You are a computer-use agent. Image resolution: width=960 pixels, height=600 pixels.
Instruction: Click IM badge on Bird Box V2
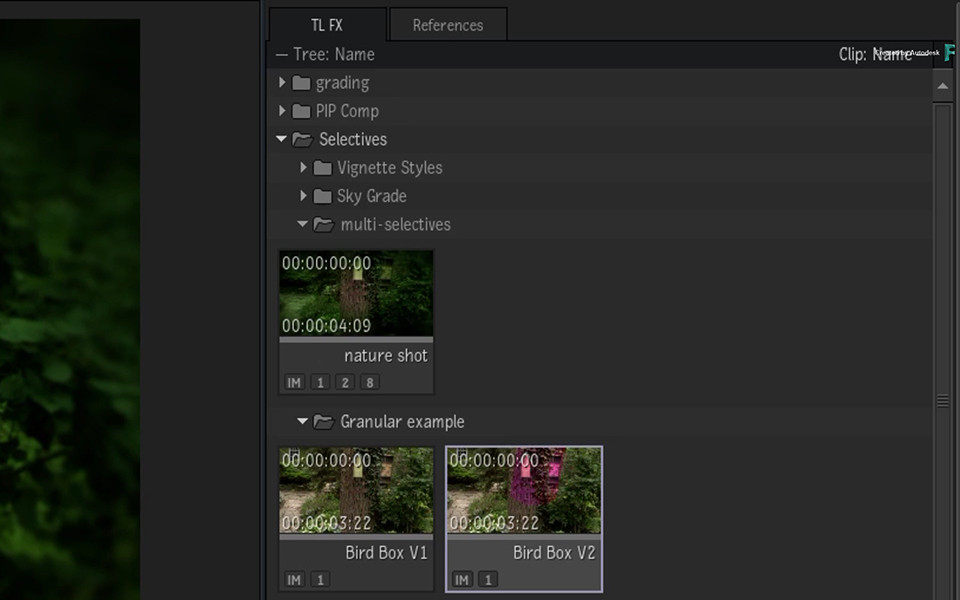tap(462, 580)
